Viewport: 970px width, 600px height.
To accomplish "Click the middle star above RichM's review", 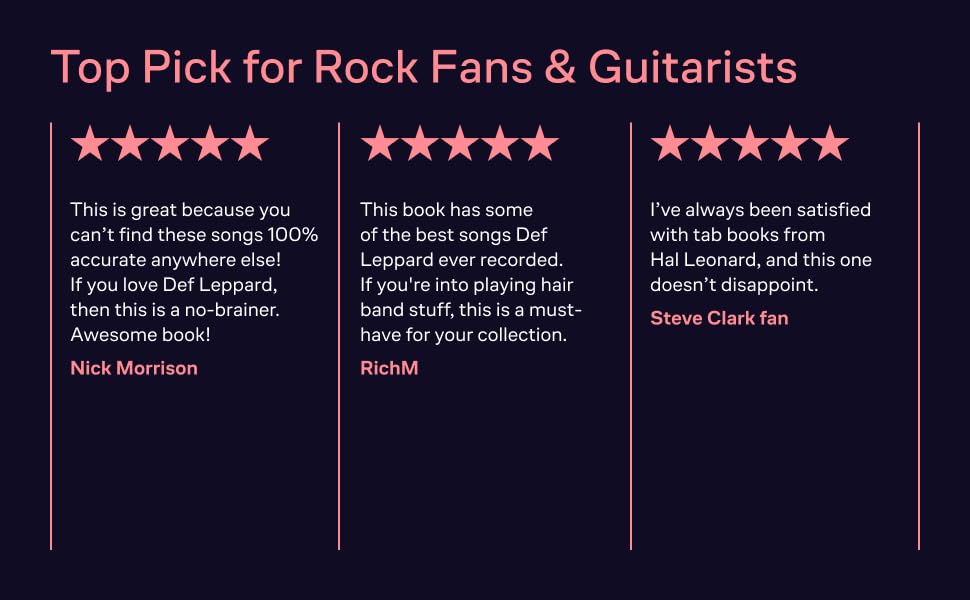I will tap(460, 144).
